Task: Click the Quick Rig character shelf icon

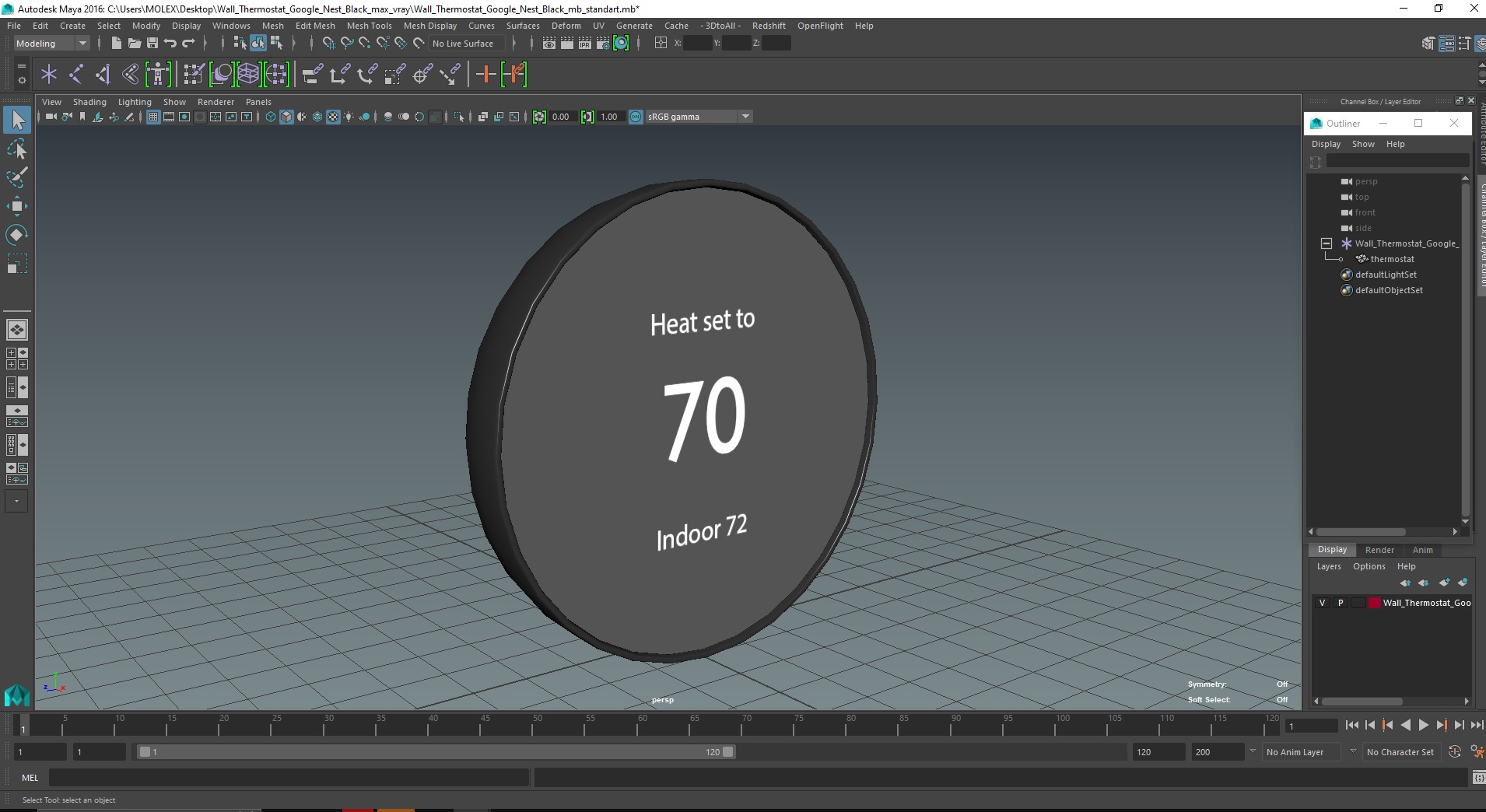Action: [158, 75]
